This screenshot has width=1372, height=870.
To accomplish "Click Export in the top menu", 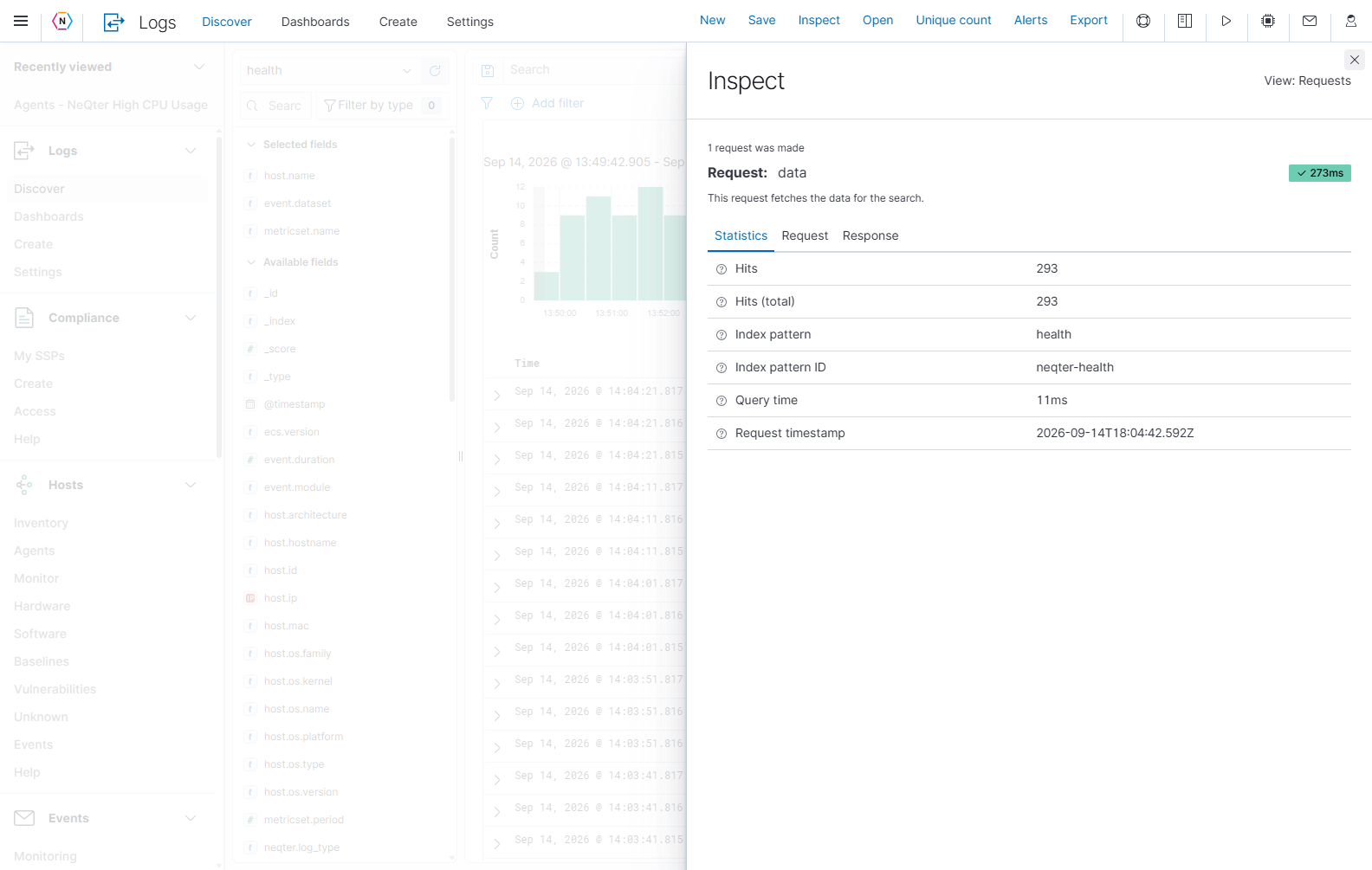I will coord(1089,20).
